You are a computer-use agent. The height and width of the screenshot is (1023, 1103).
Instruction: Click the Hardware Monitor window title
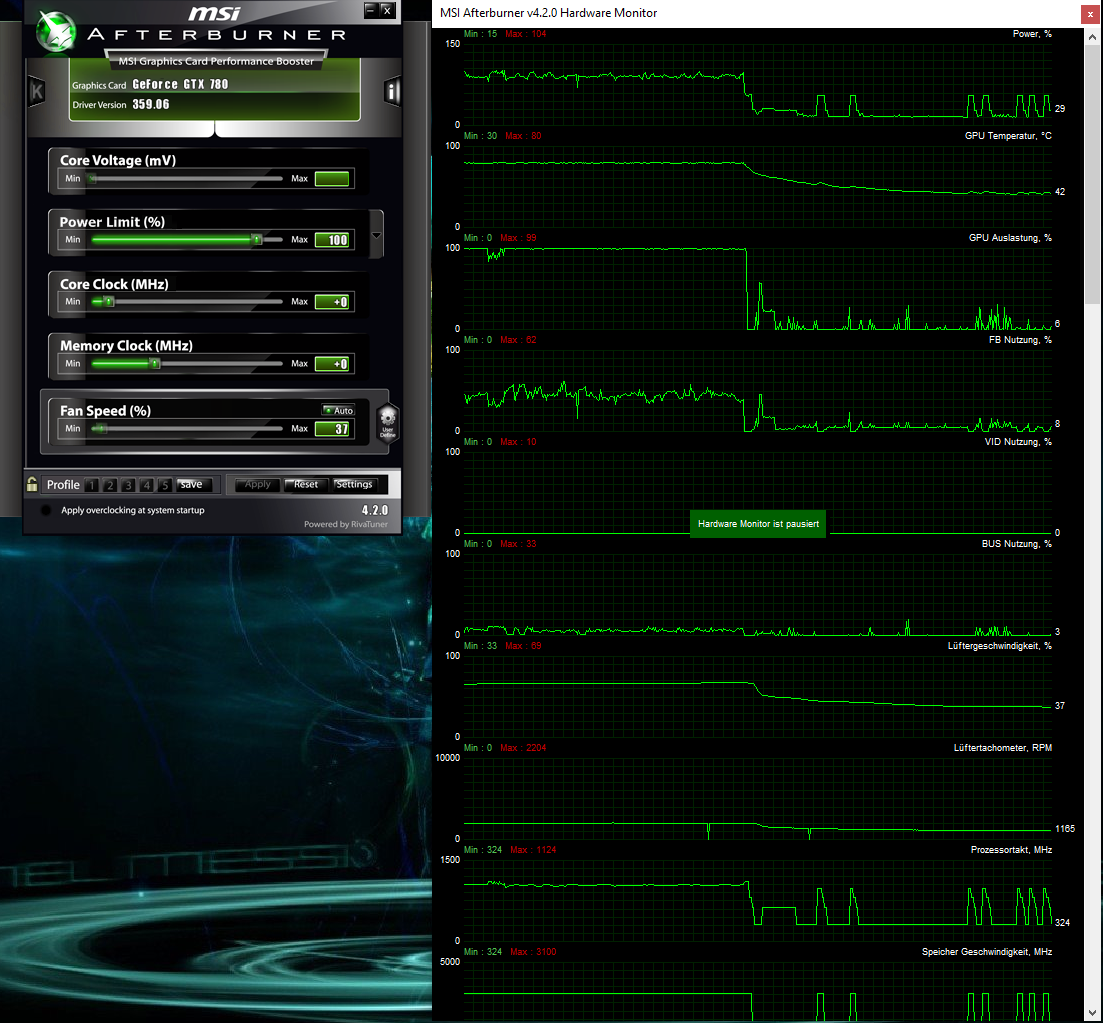[548, 13]
